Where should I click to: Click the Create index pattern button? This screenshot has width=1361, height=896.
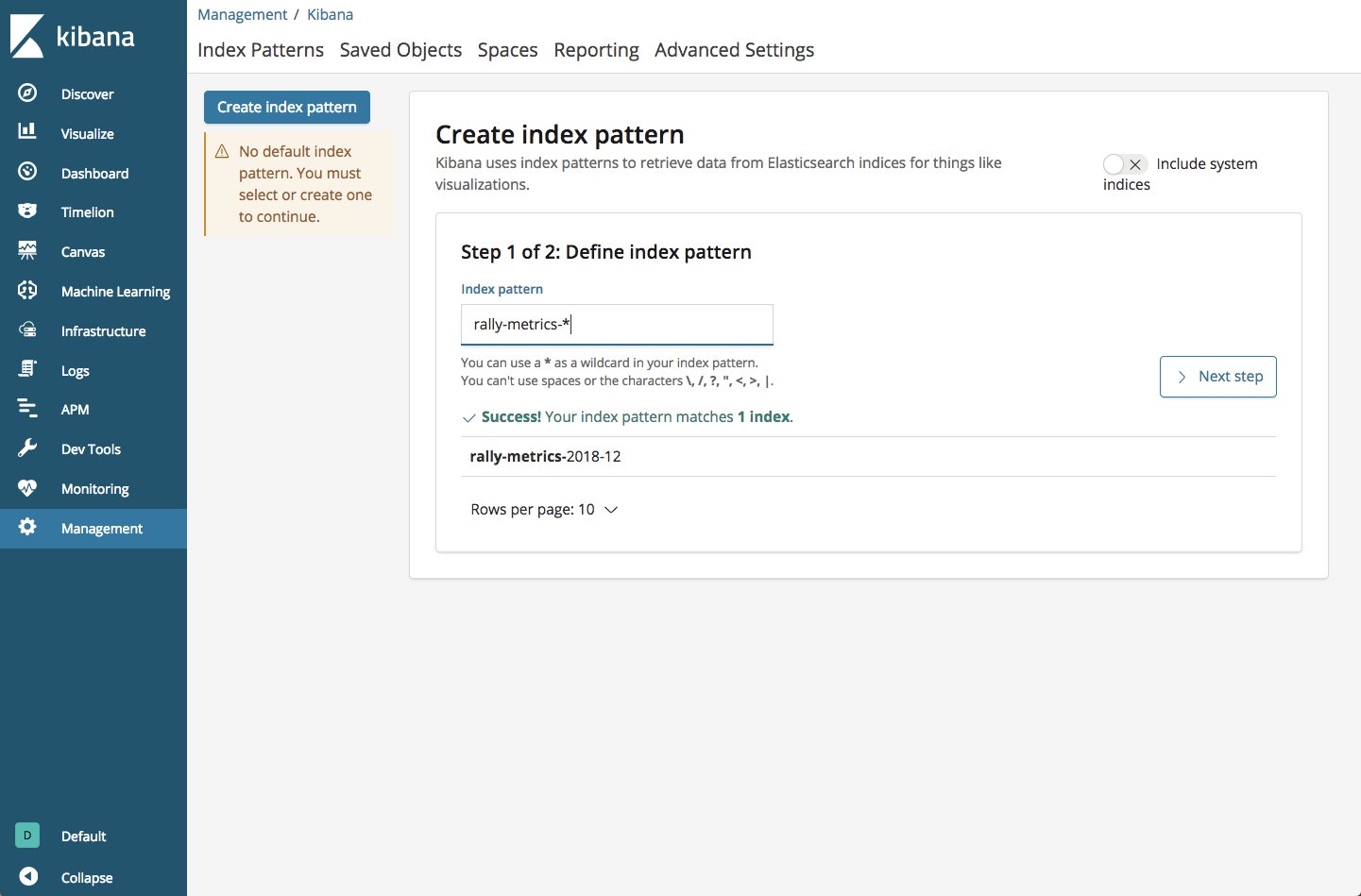click(287, 108)
